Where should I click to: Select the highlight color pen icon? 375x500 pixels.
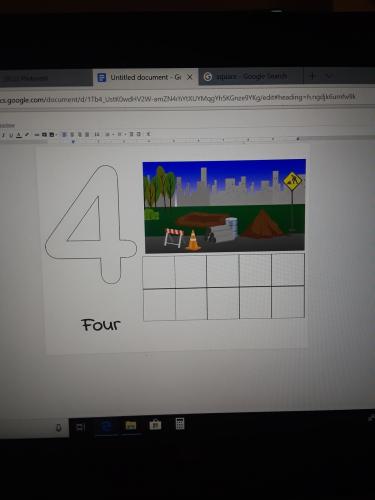click(27, 135)
